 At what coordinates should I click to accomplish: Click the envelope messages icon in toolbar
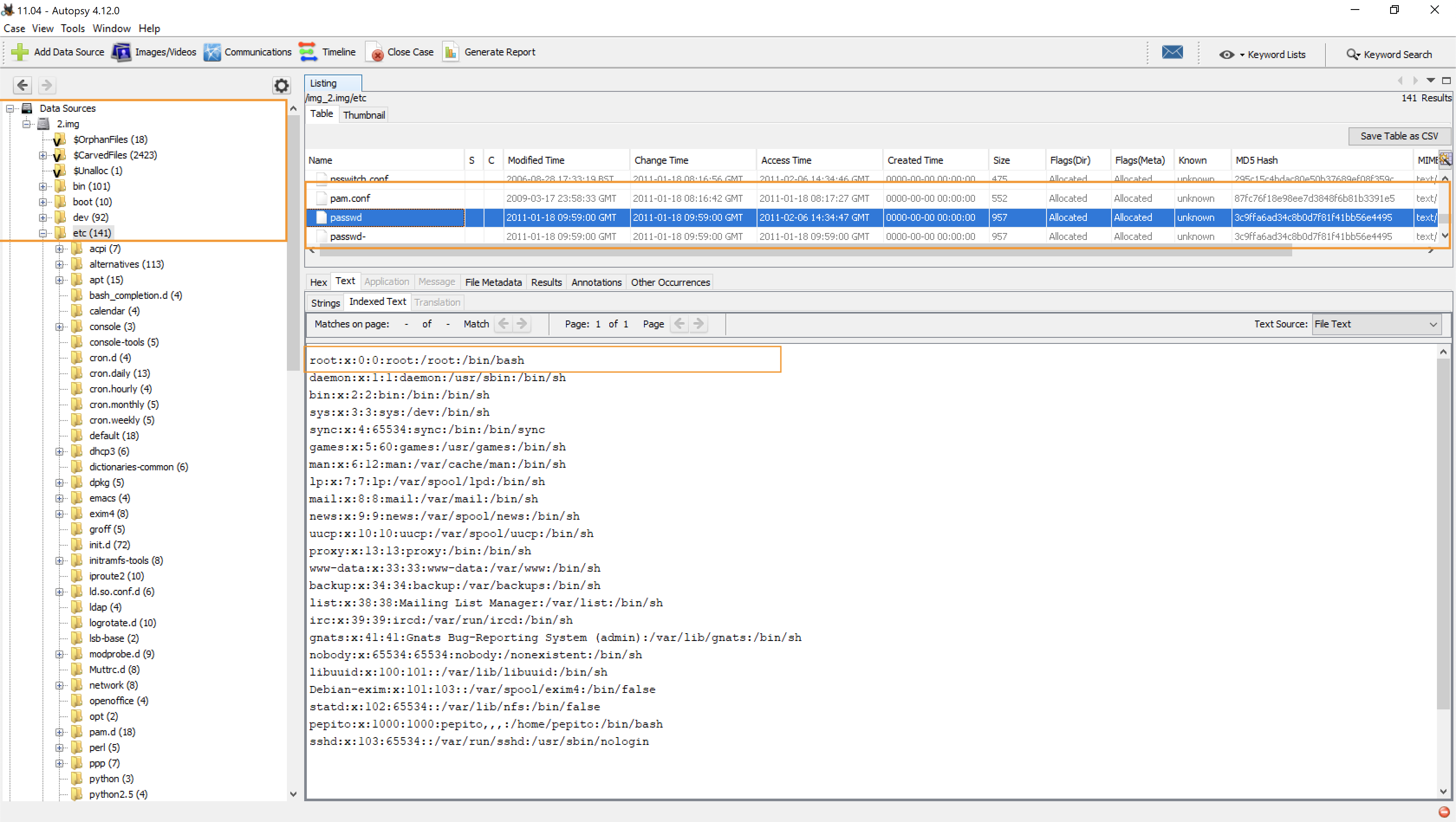1172,52
